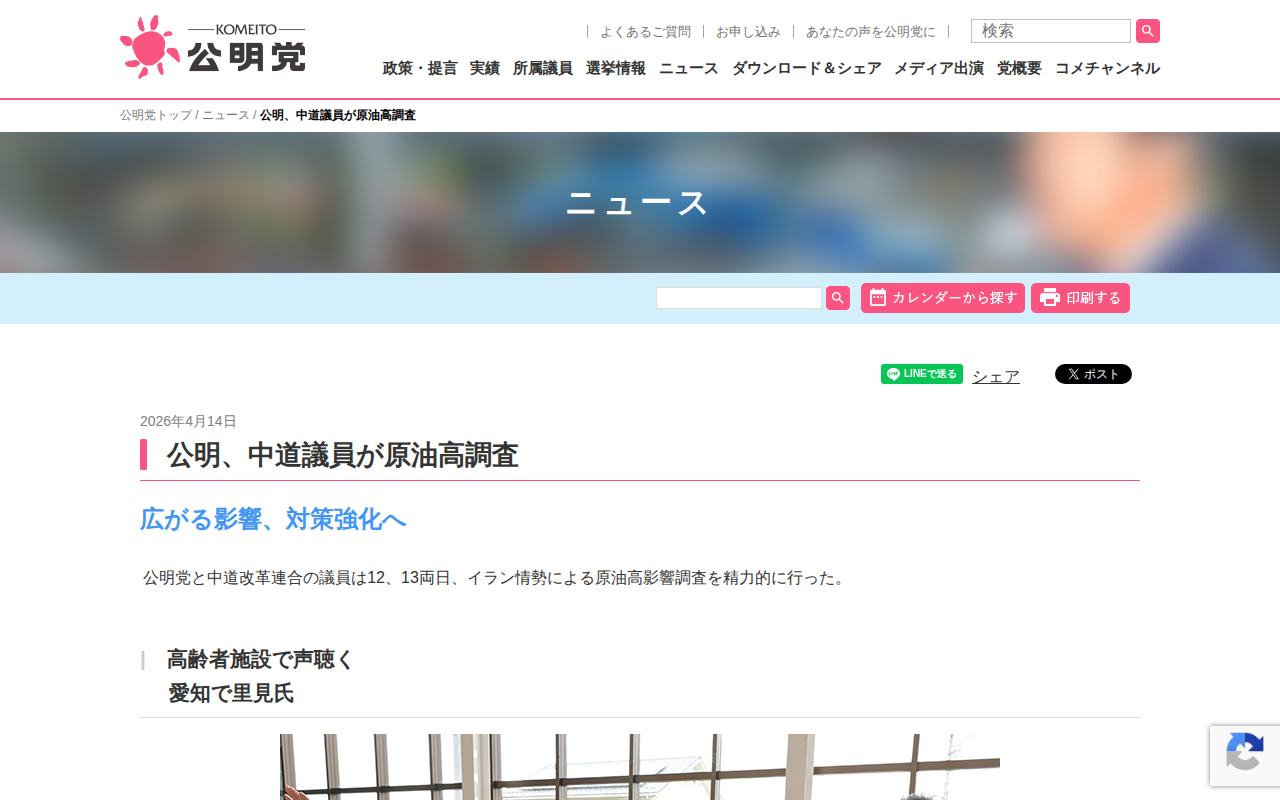
Task: Click the ニュース banner title
Action: [x=638, y=203]
